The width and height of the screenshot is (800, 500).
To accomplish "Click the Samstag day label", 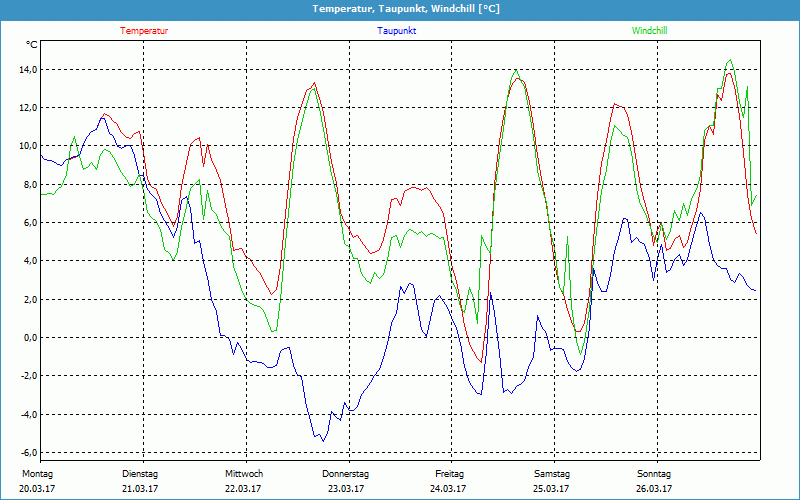I will coord(552,474).
